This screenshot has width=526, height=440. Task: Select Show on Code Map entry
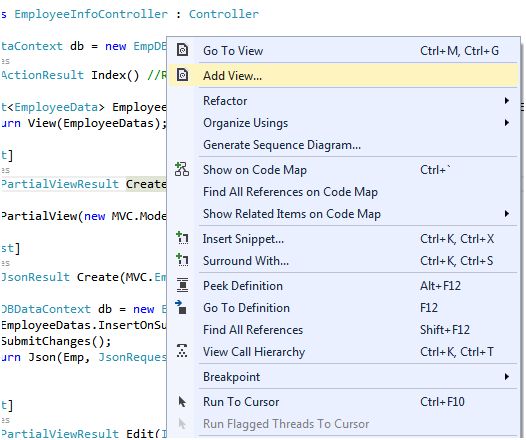tap(343, 170)
